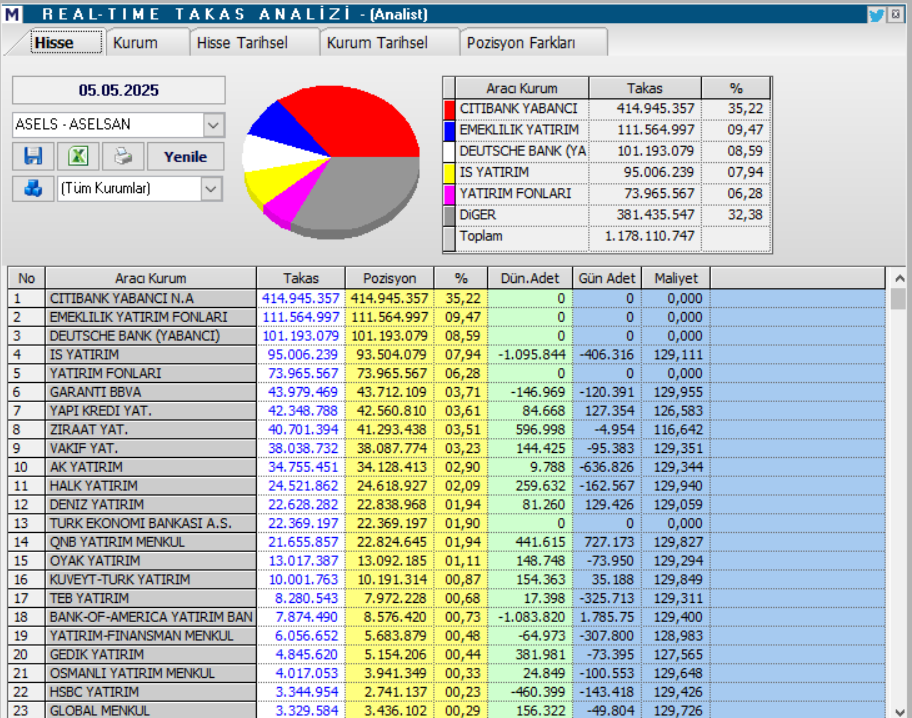Open the Hisse Tarihsel tab

coord(242,43)
